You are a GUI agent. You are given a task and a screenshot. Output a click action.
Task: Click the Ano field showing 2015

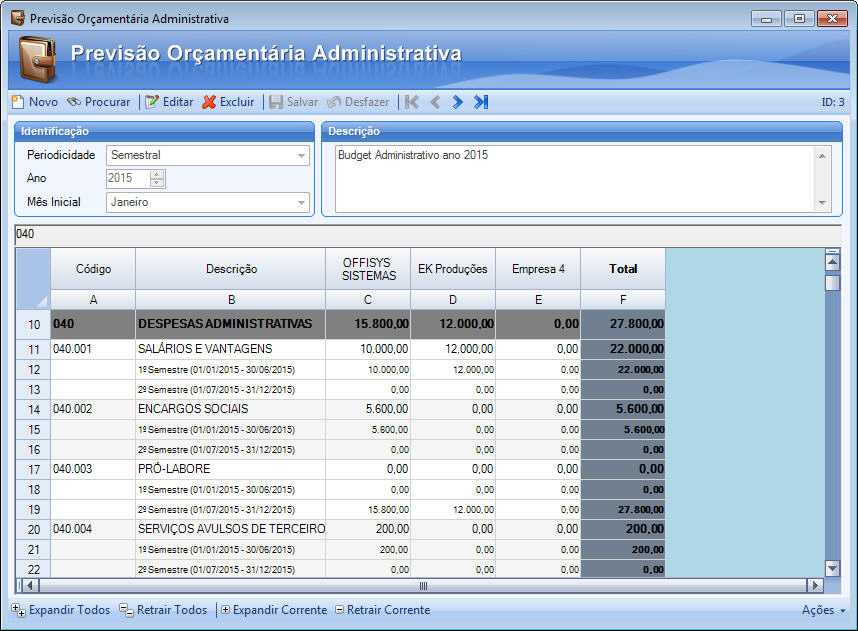[x=129, y=178]
